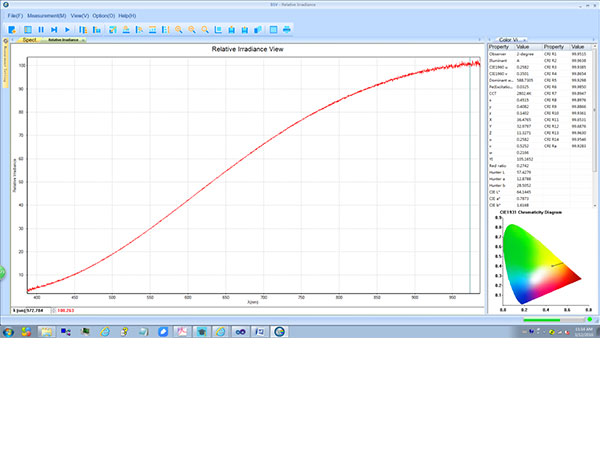600x450 pixels.
Task: Click the first magnifier zoom icon
Action: (x=179, y=30)
